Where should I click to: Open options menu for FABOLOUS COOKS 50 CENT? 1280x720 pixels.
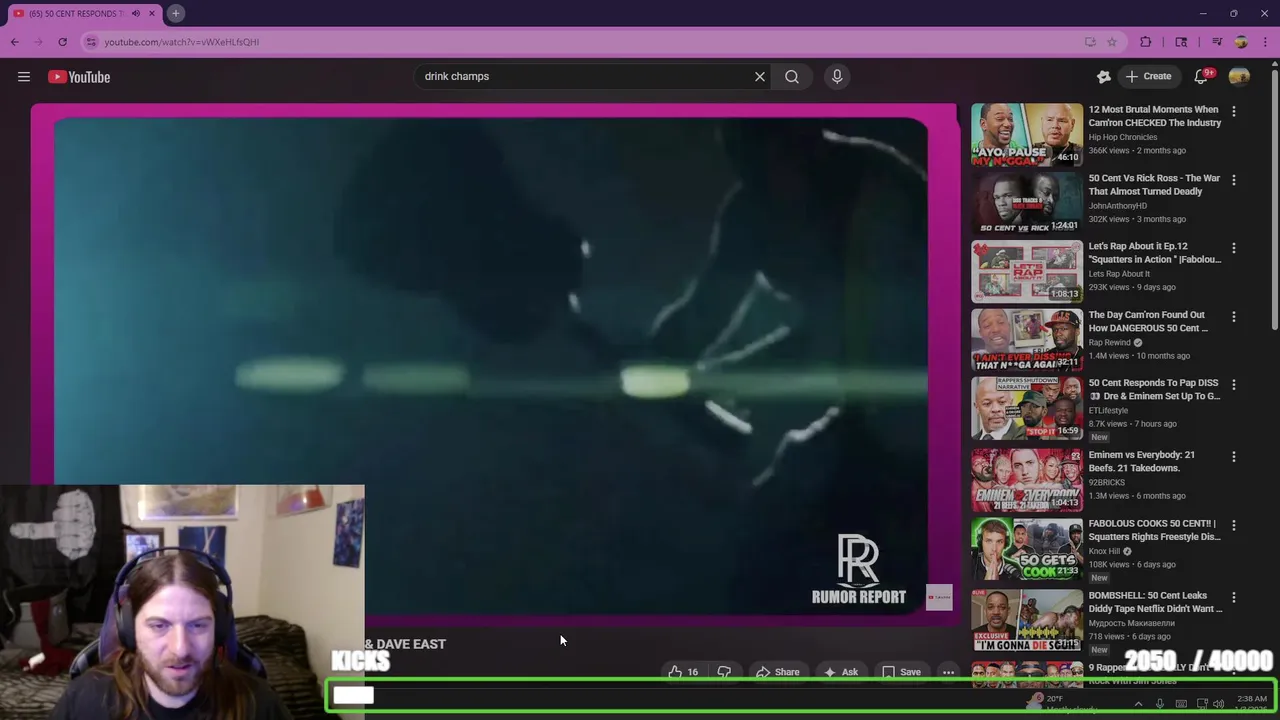[x=1233, y=526]
